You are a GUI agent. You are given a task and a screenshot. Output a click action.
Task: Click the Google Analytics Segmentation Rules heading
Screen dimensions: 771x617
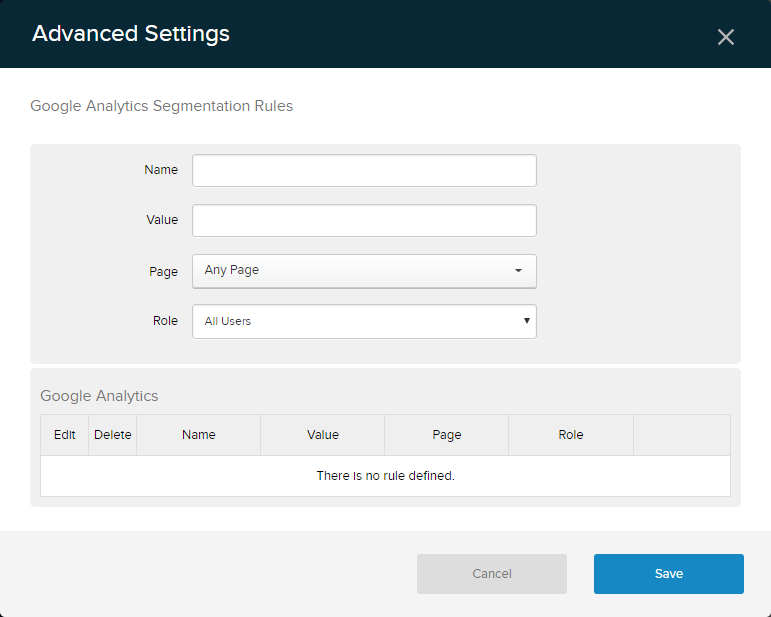pyautogui.click(x=162, y=106)
